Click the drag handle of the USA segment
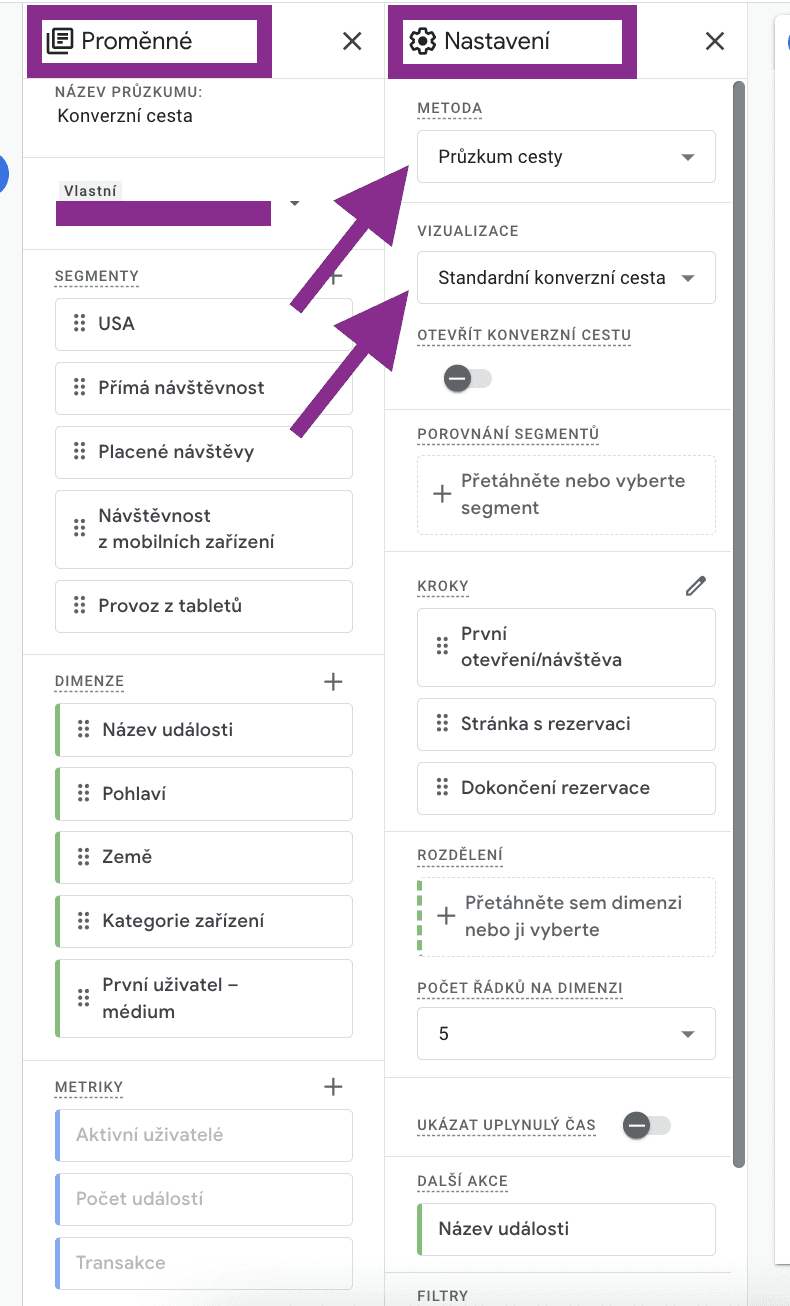This screenshot has width=790, height=1306. pos(80,324)
